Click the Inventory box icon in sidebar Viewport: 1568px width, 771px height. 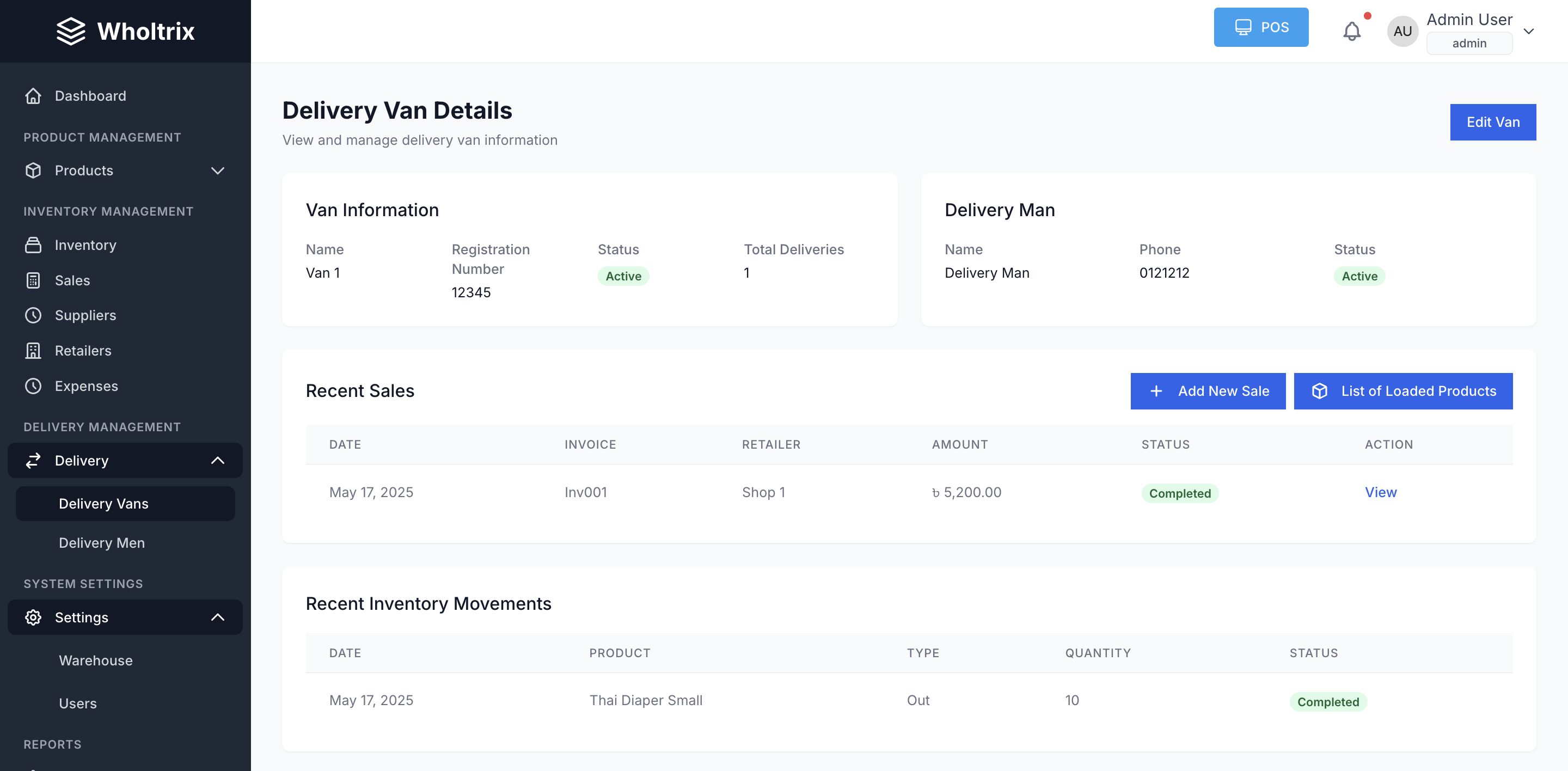33,245
